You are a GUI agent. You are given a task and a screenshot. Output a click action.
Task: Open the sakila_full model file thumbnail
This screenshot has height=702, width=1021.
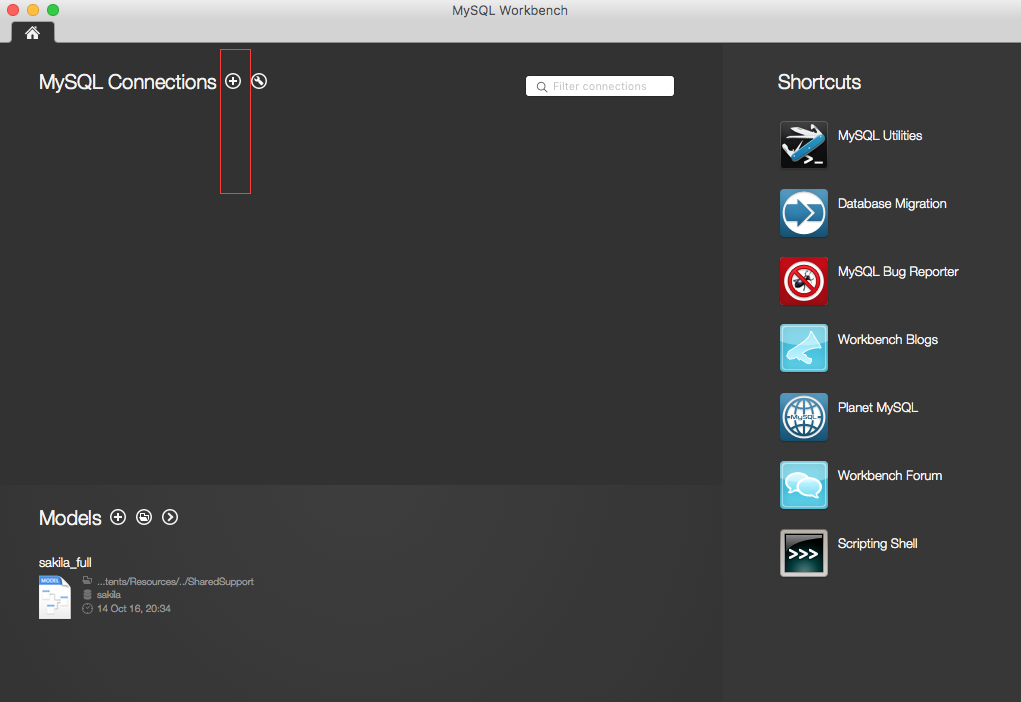pyautogui.click(x=55, y=597)
